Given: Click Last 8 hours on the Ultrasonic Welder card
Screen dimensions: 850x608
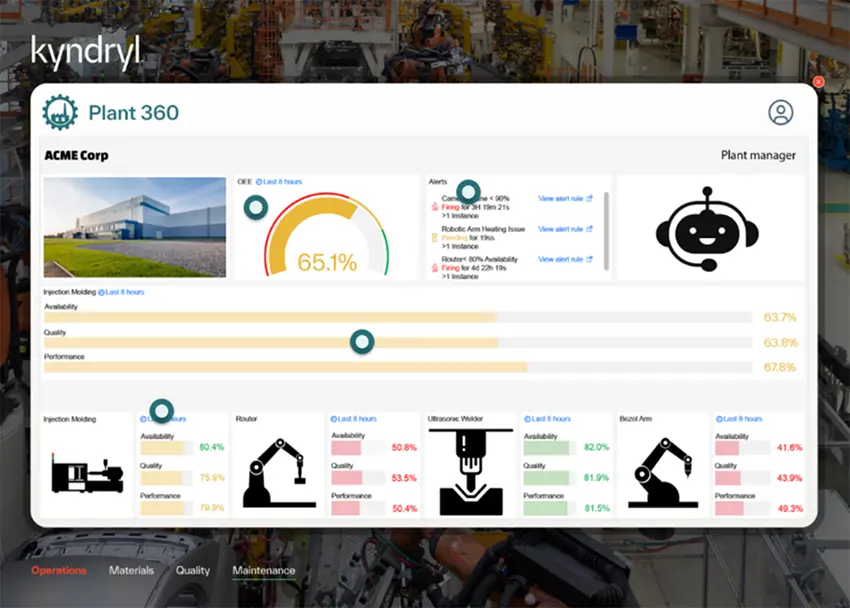Looking at the screenshot, I should pos(548,419).
